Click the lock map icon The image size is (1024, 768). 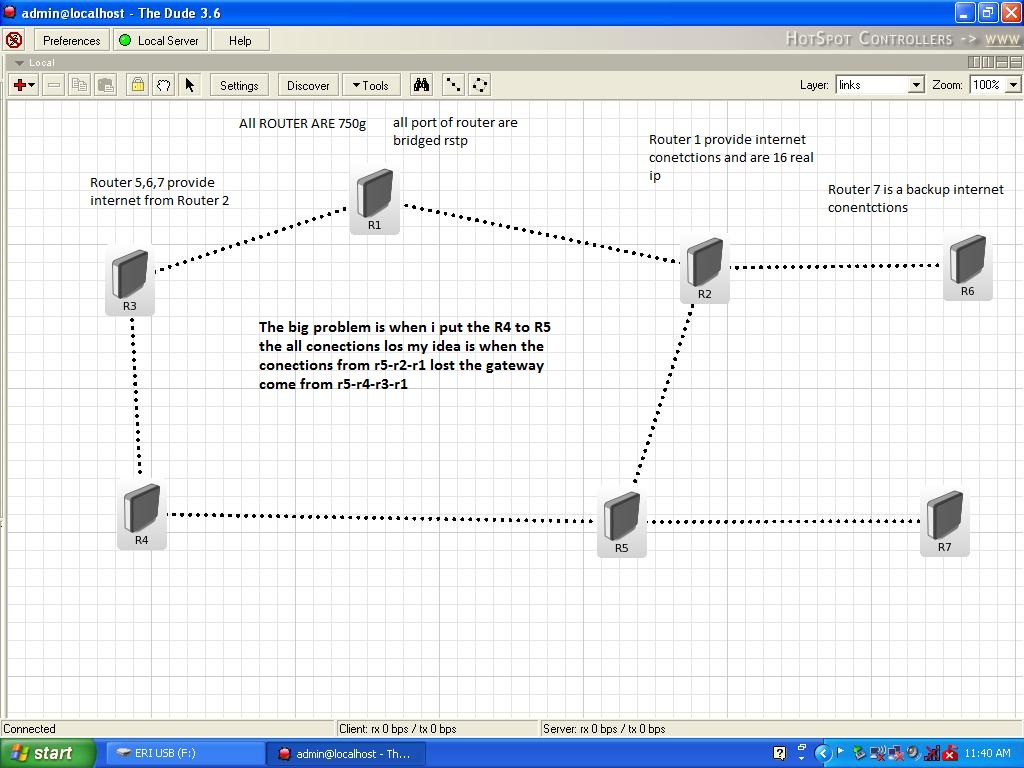click(137, 85)
